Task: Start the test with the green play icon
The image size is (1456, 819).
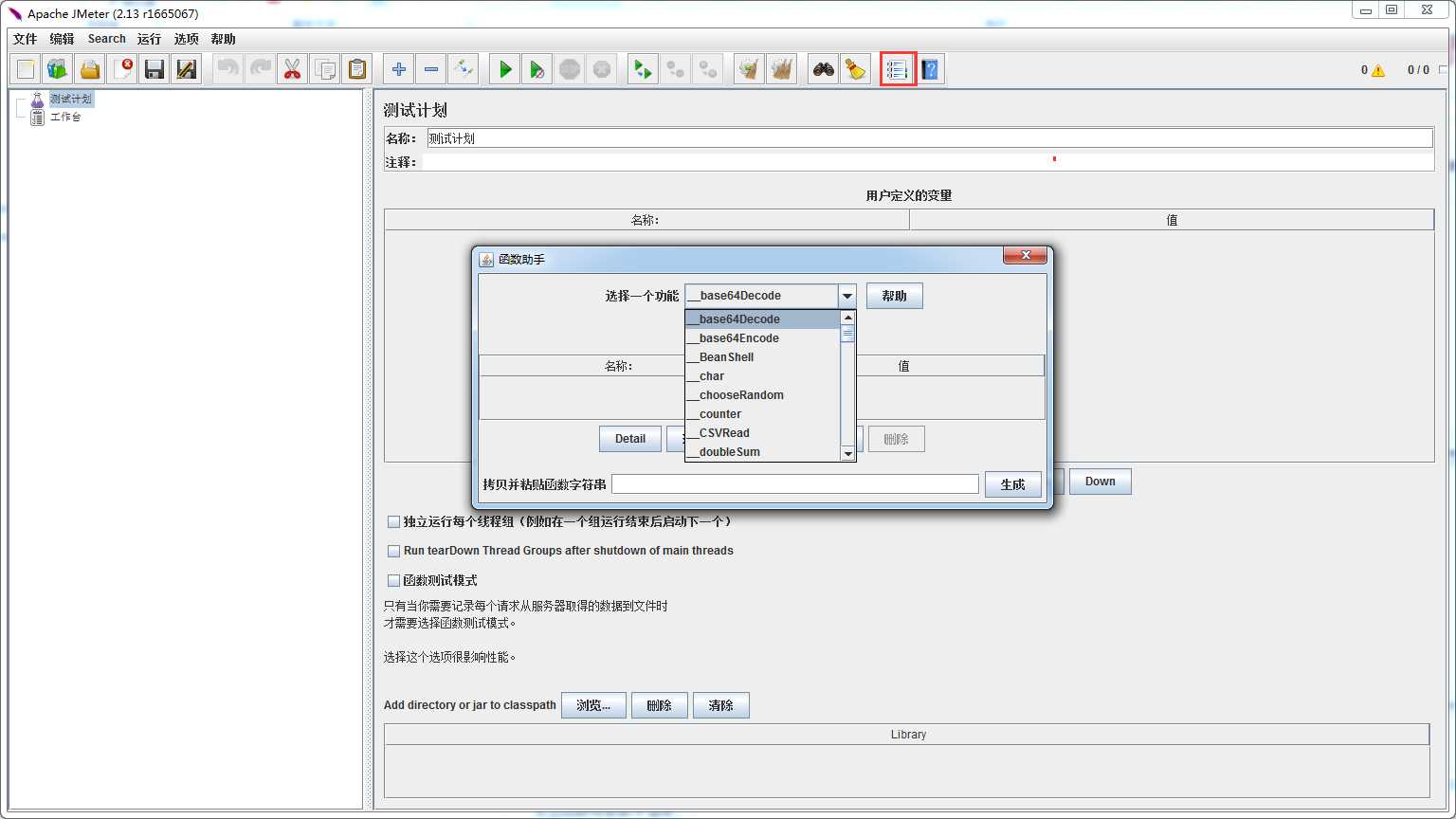Action: pos(505,69)
